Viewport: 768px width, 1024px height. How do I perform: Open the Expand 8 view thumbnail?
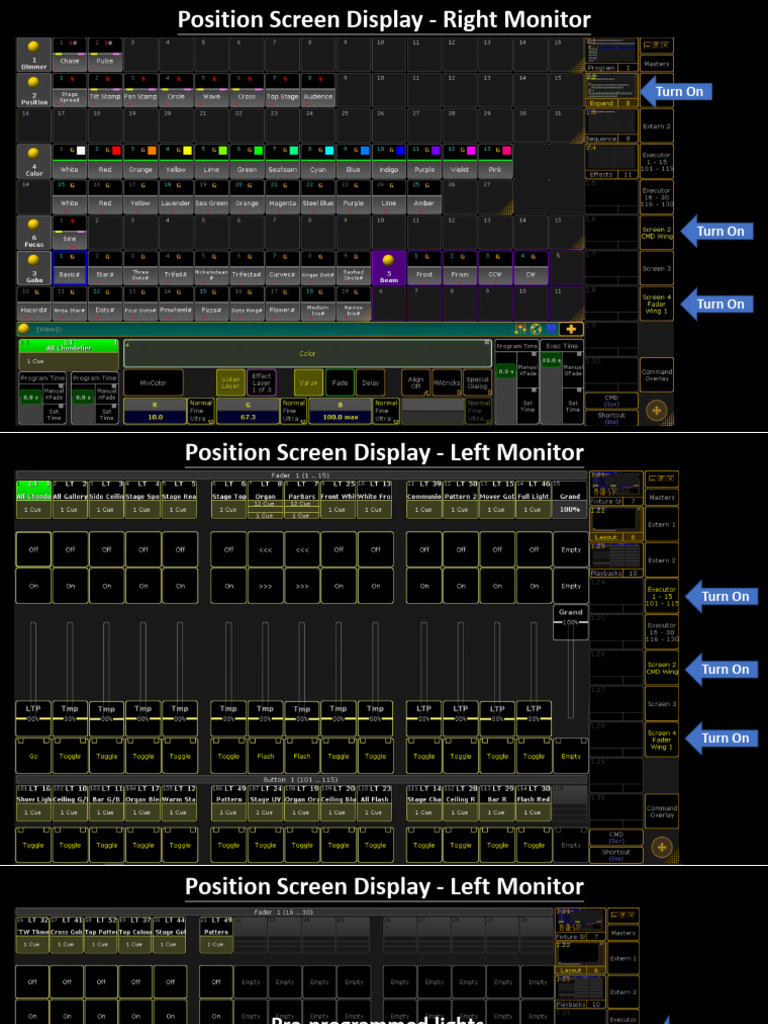(x=611, y=91)
